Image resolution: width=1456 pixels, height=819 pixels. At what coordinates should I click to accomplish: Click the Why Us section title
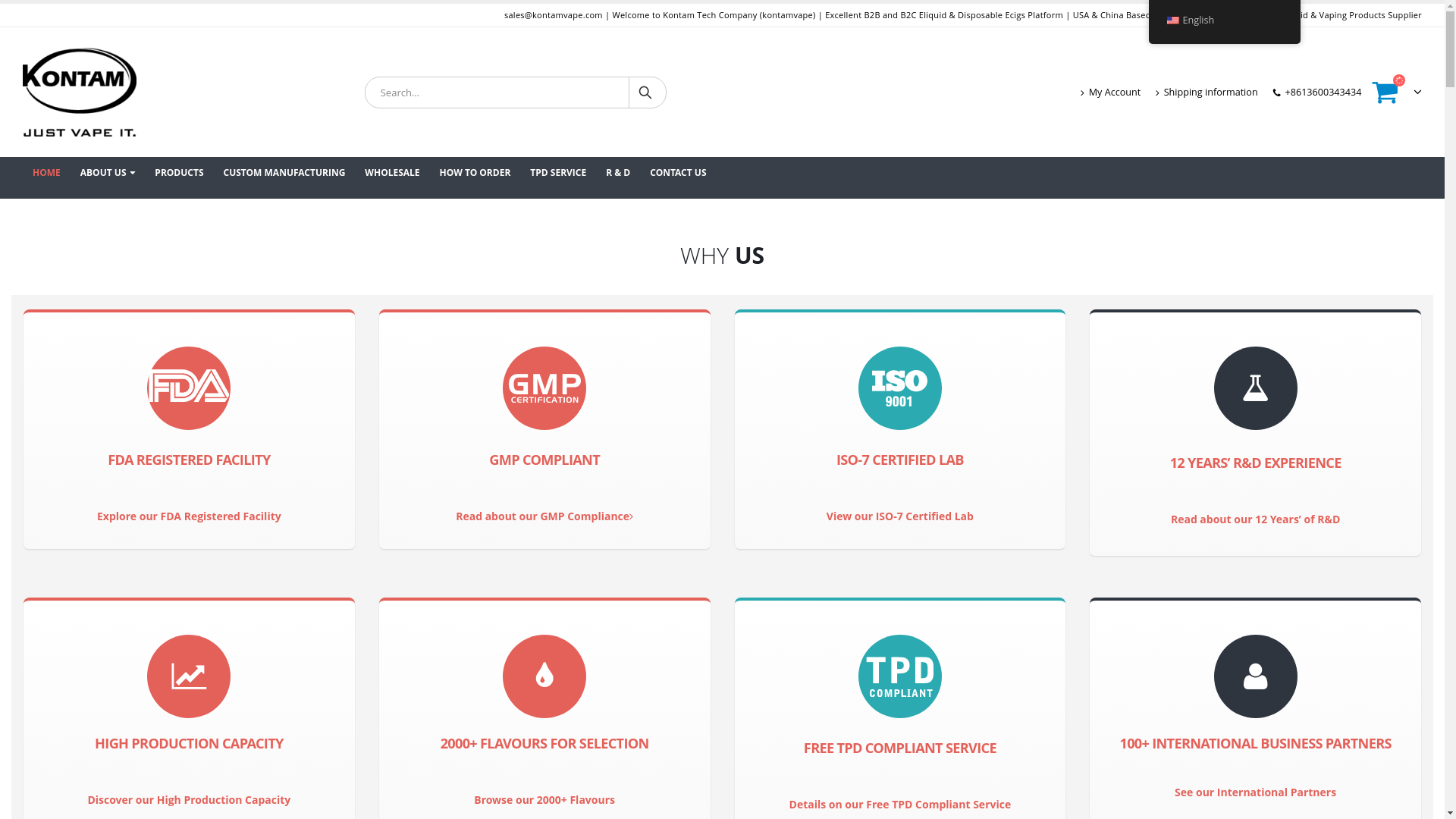[722, 256]
